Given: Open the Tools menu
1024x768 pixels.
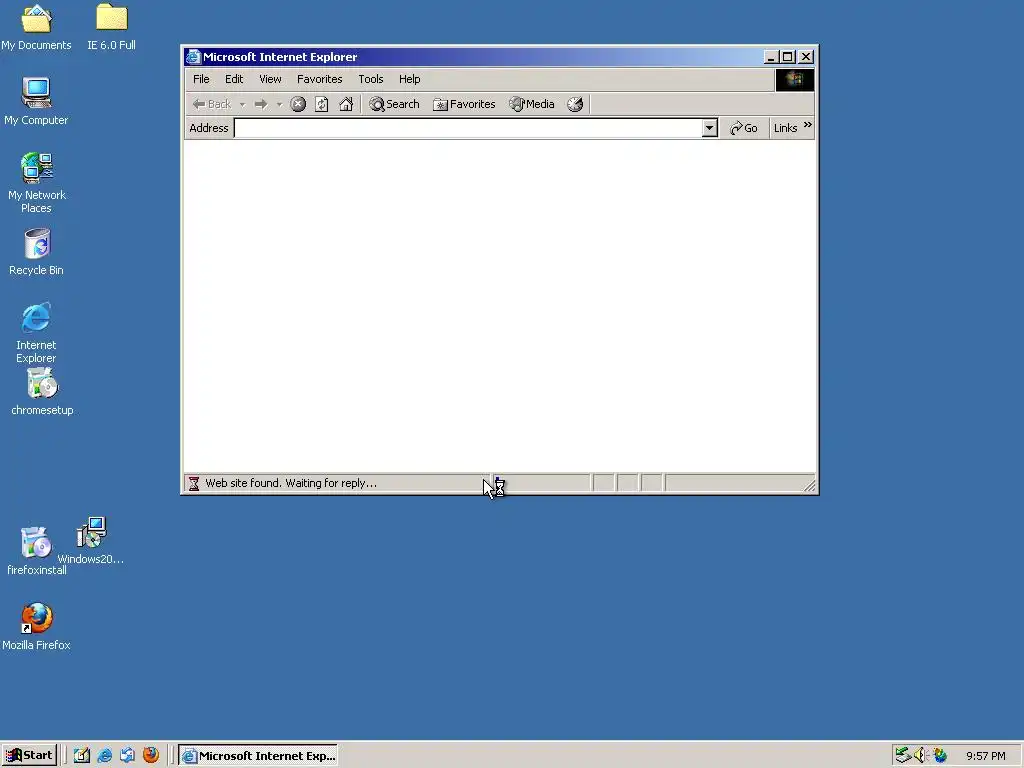Looking at the screenshot, I should point(370,79).
